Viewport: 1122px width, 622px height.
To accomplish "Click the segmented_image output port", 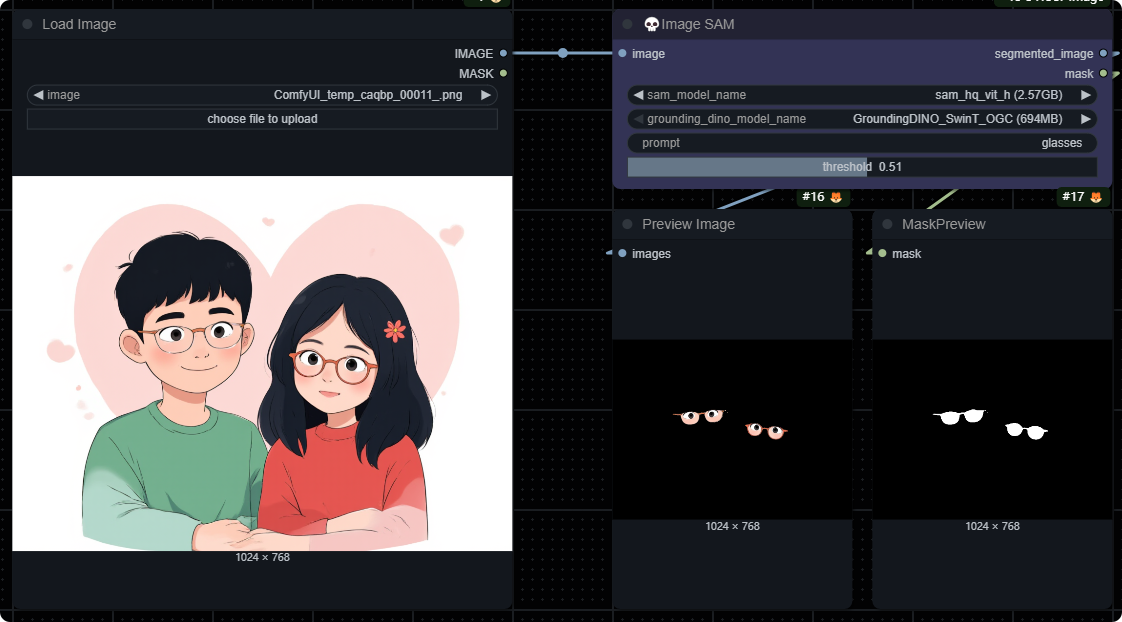I will click(x=1103, y=54).
